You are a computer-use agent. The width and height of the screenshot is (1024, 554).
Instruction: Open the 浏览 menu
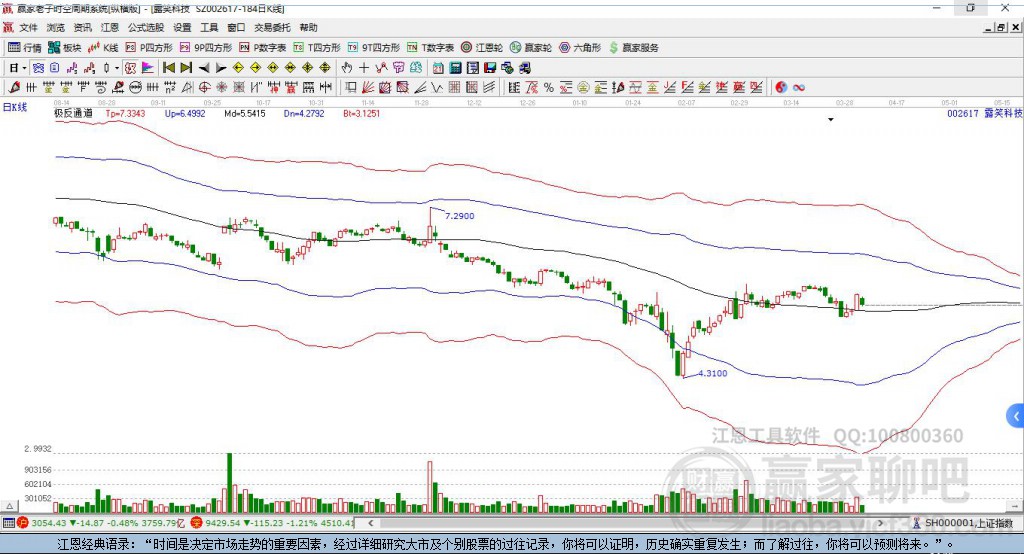[56, 27]
